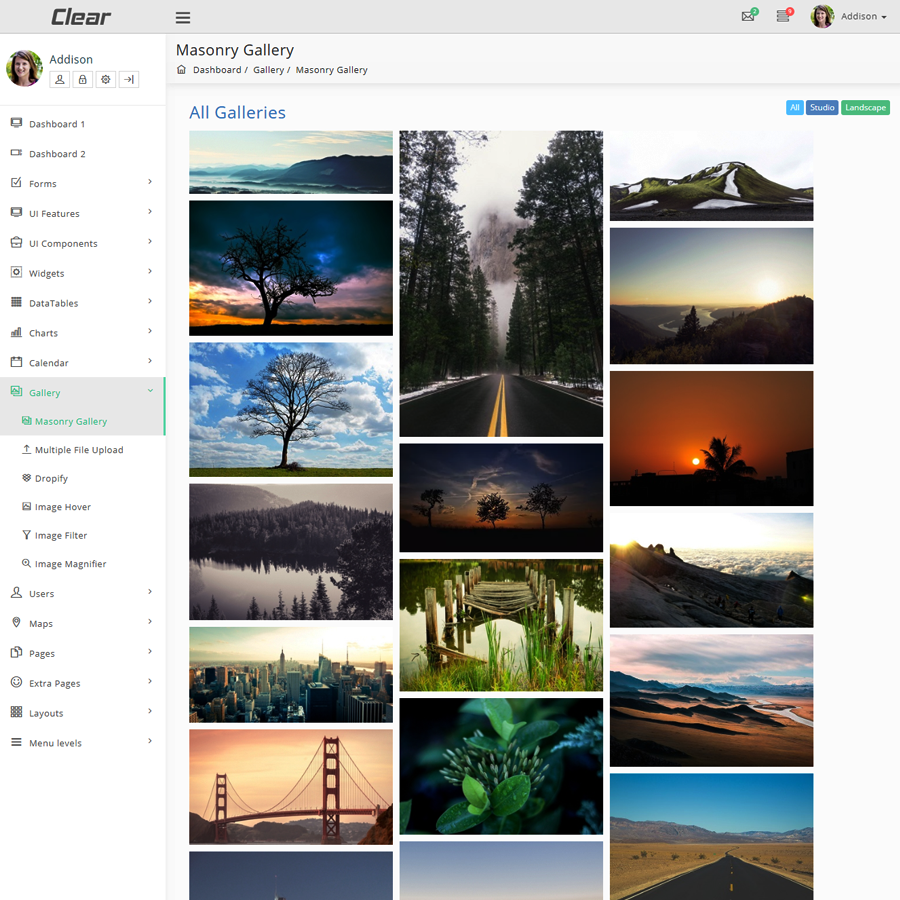The height and width of the screenshot is (900, 900).
Task: Expand the UI Components chevron
Action: point(150,242)
